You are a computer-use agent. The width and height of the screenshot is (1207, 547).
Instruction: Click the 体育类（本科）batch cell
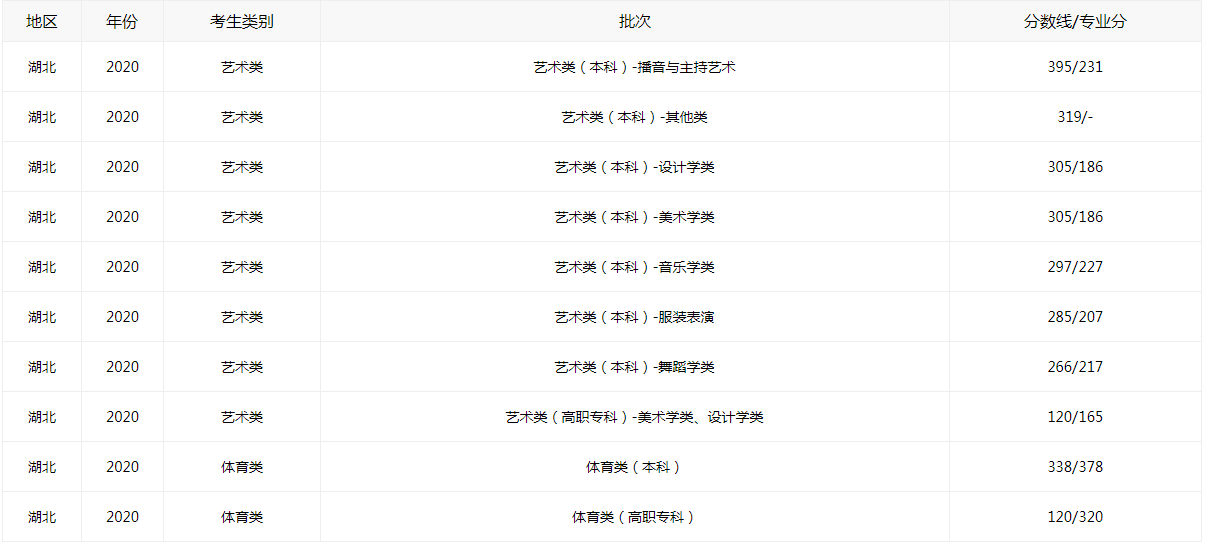tap(634, 467)
